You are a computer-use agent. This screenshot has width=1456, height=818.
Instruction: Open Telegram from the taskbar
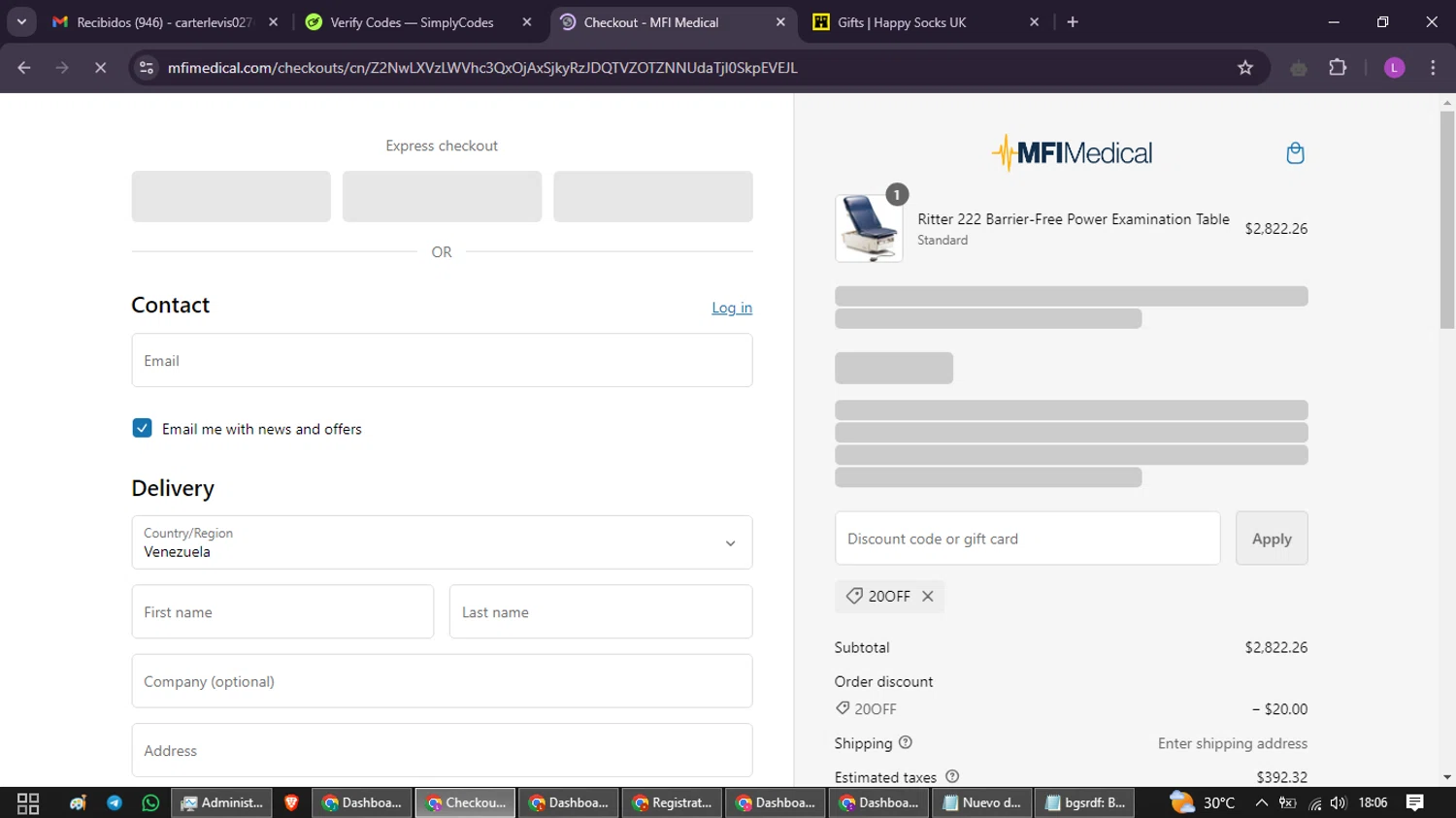(x=115, y=802)
